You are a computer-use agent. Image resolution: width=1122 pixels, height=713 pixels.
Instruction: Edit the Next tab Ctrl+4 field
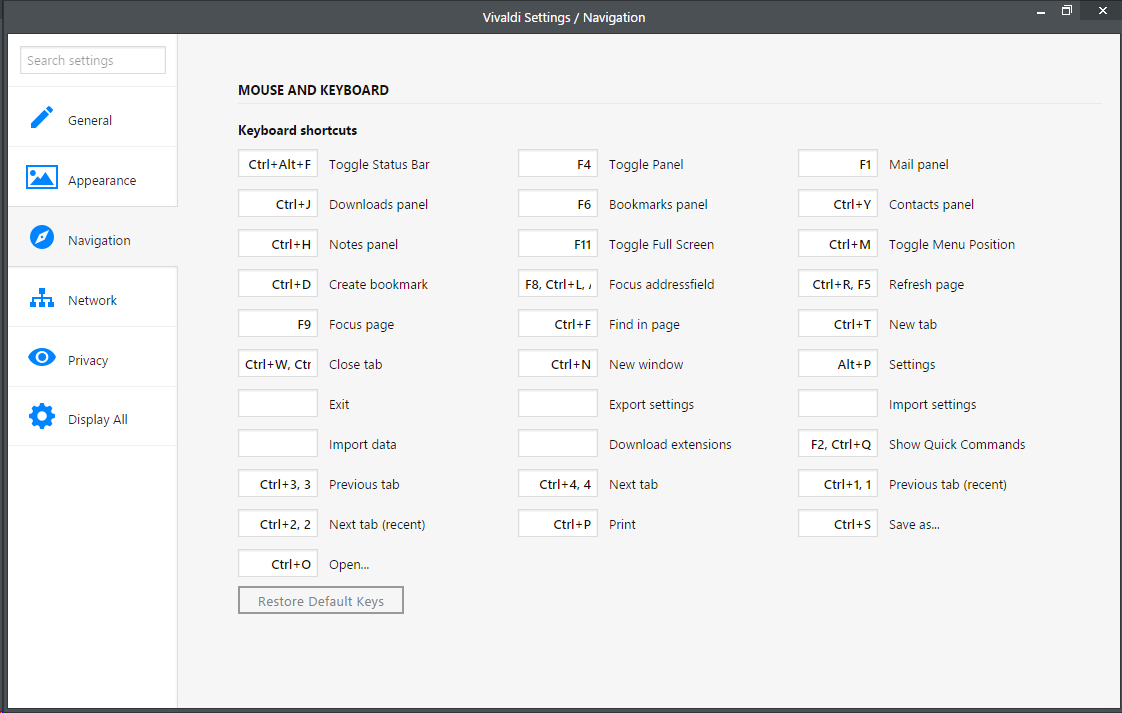557,484
